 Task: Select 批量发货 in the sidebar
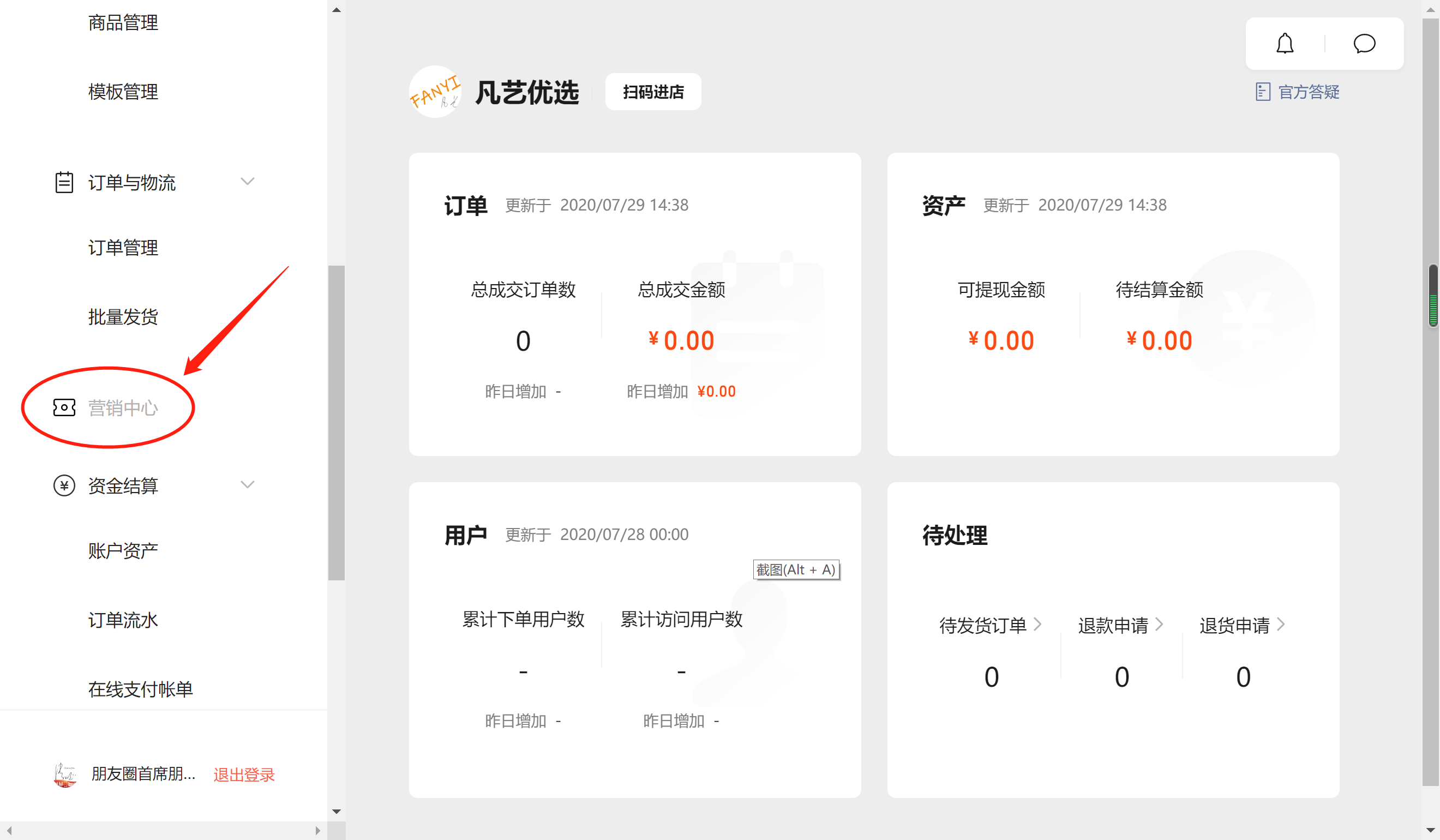123,316
